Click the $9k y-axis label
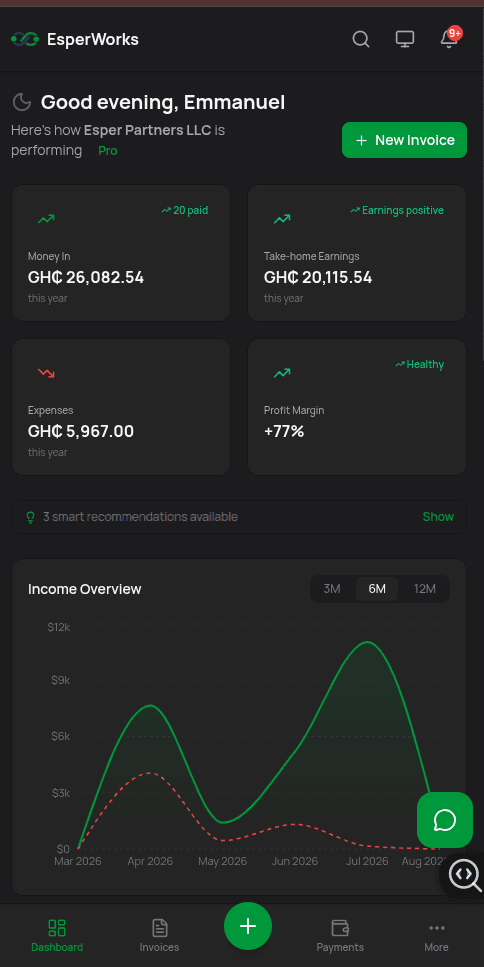The height and width of the screenshot is (967, 484). (x=60, y=680)
